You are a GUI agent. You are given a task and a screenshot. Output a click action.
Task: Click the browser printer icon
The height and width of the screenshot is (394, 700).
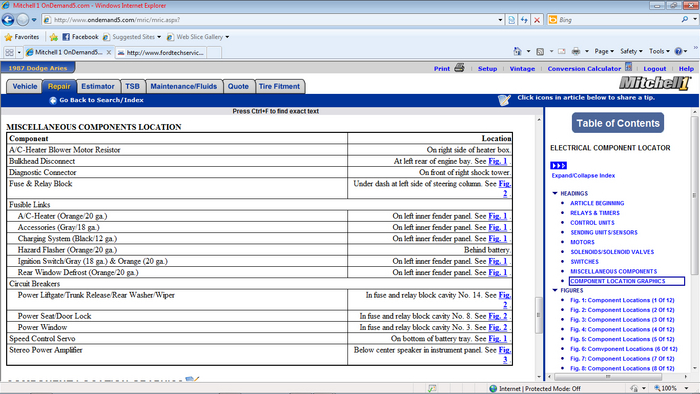[576, 51]
